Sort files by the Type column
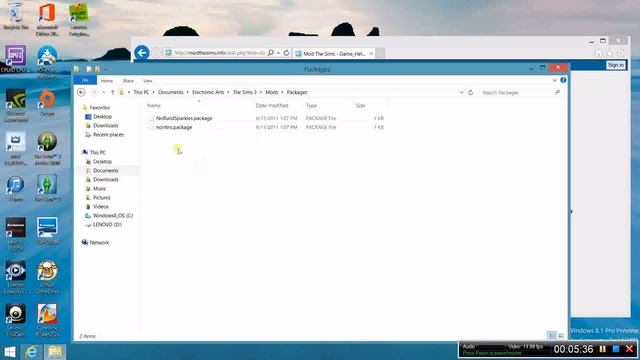The image size is (640, 360). pyautogui.click(x=311, y=106)
